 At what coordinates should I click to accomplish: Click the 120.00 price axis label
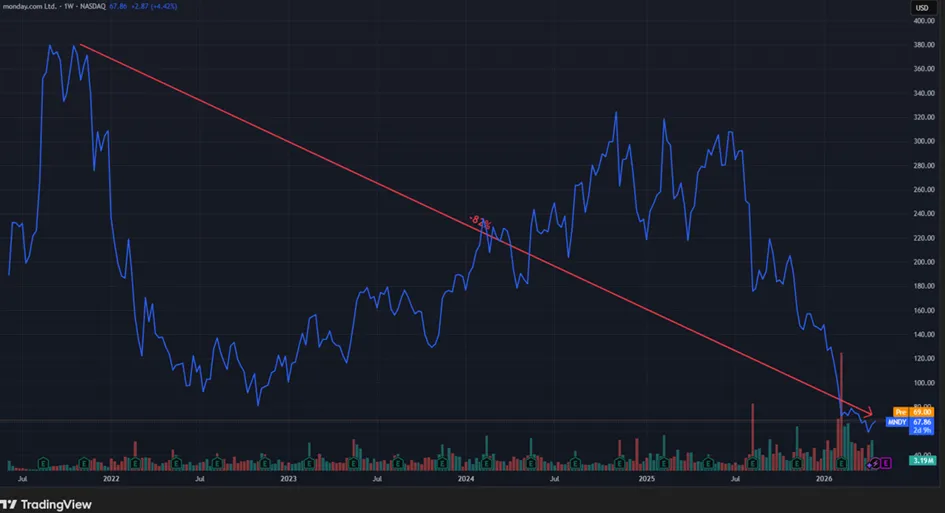[924, 359]
